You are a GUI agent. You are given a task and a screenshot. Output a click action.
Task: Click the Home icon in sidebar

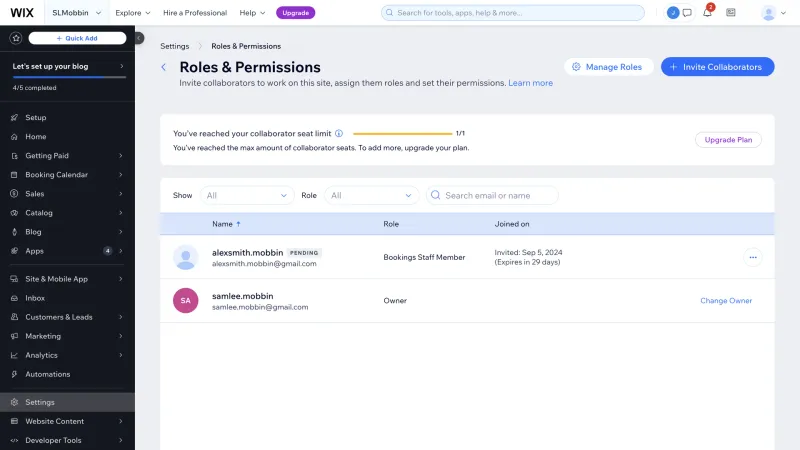14,137
